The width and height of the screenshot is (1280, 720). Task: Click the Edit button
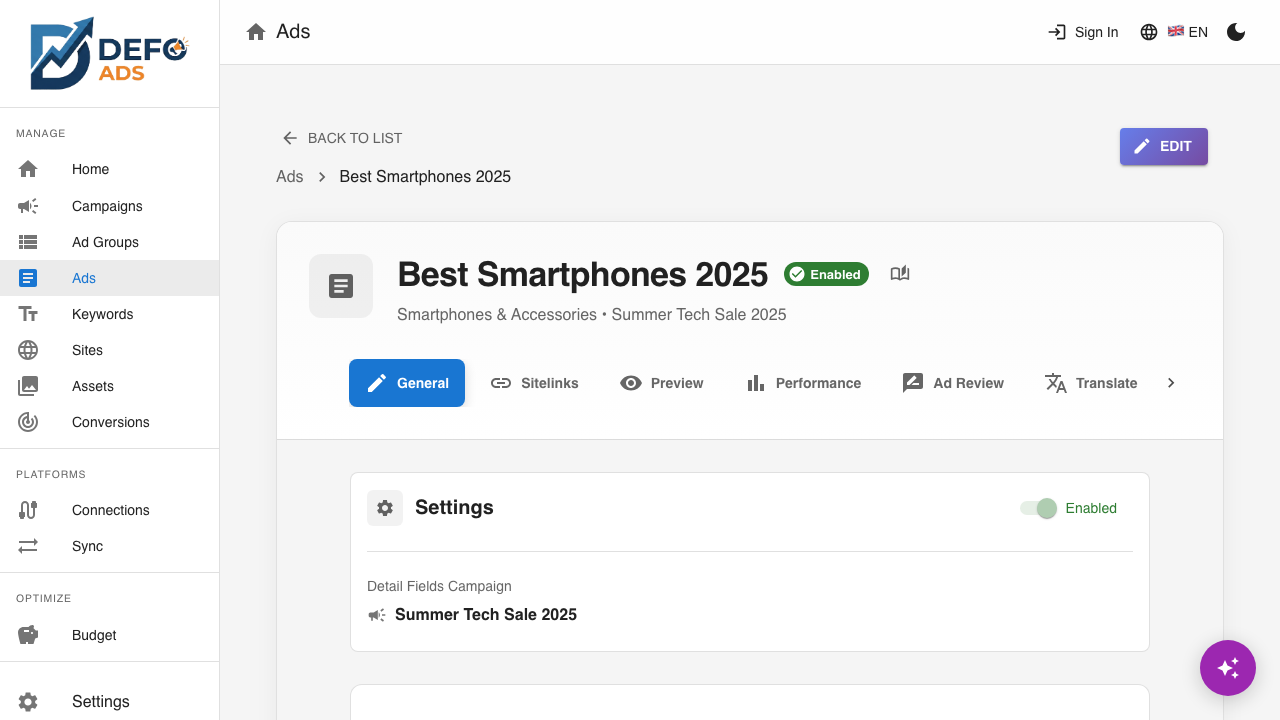pos(1164,146)
